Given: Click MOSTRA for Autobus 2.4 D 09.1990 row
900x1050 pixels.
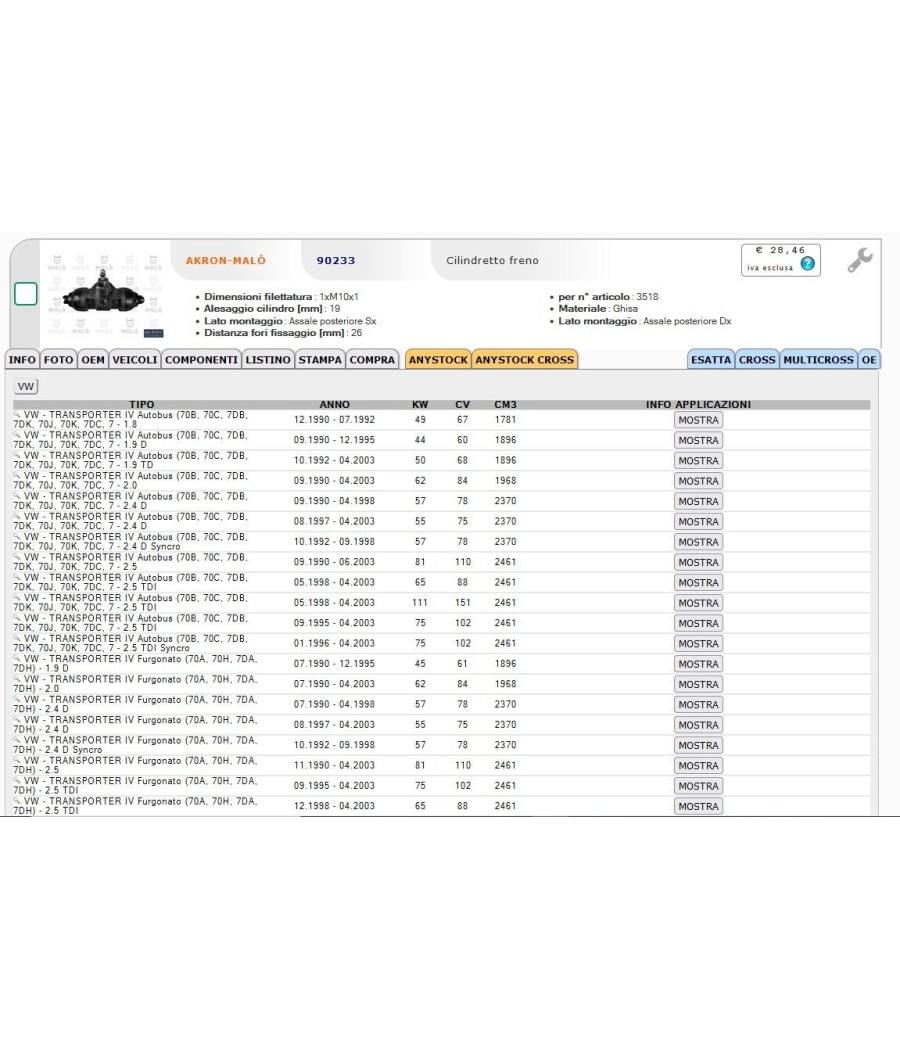Looking at the screenshot, I should click(x=698, y=502).
